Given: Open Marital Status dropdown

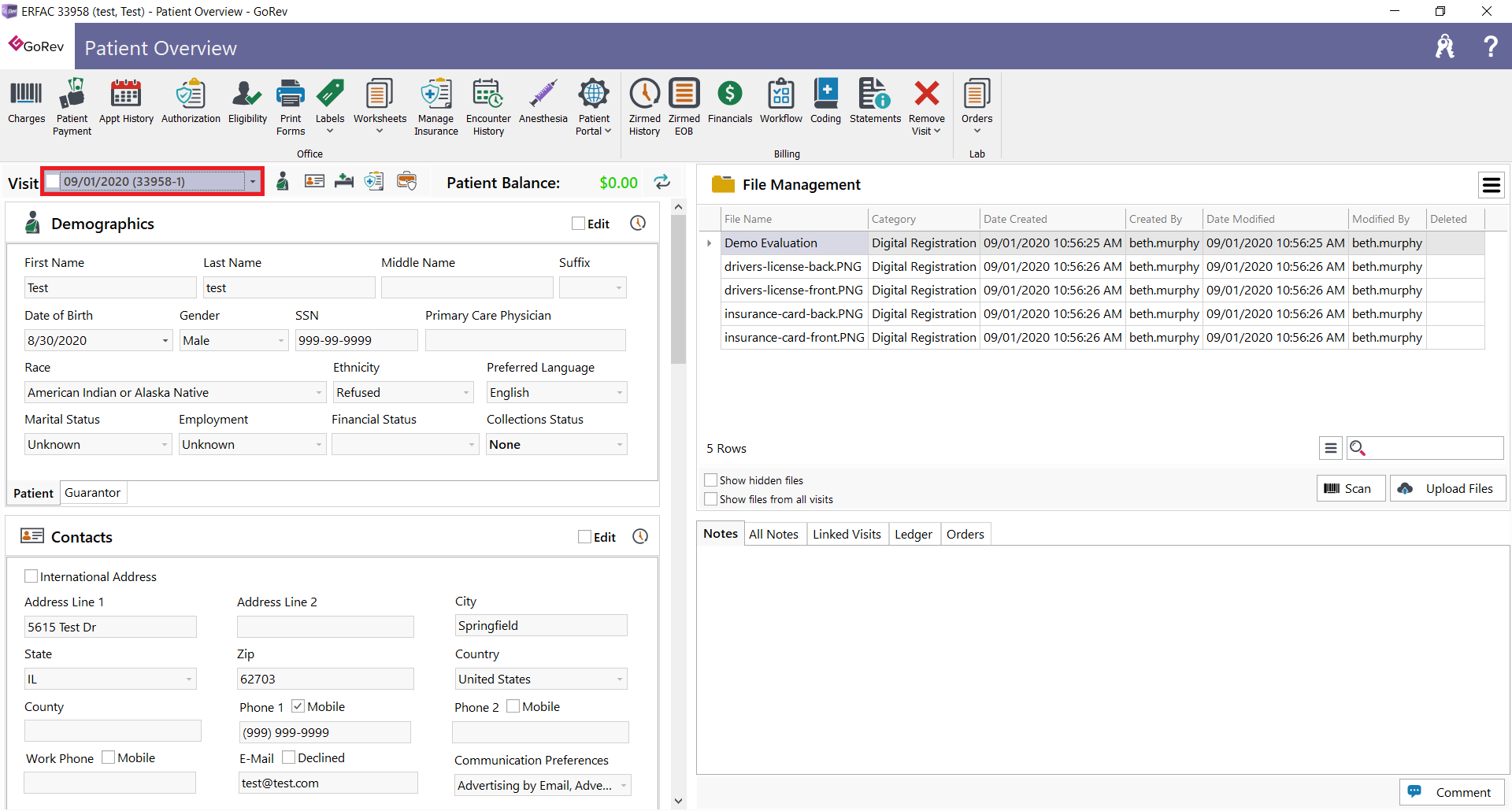Looking at the screenshot, I should [x=164, y=444].
